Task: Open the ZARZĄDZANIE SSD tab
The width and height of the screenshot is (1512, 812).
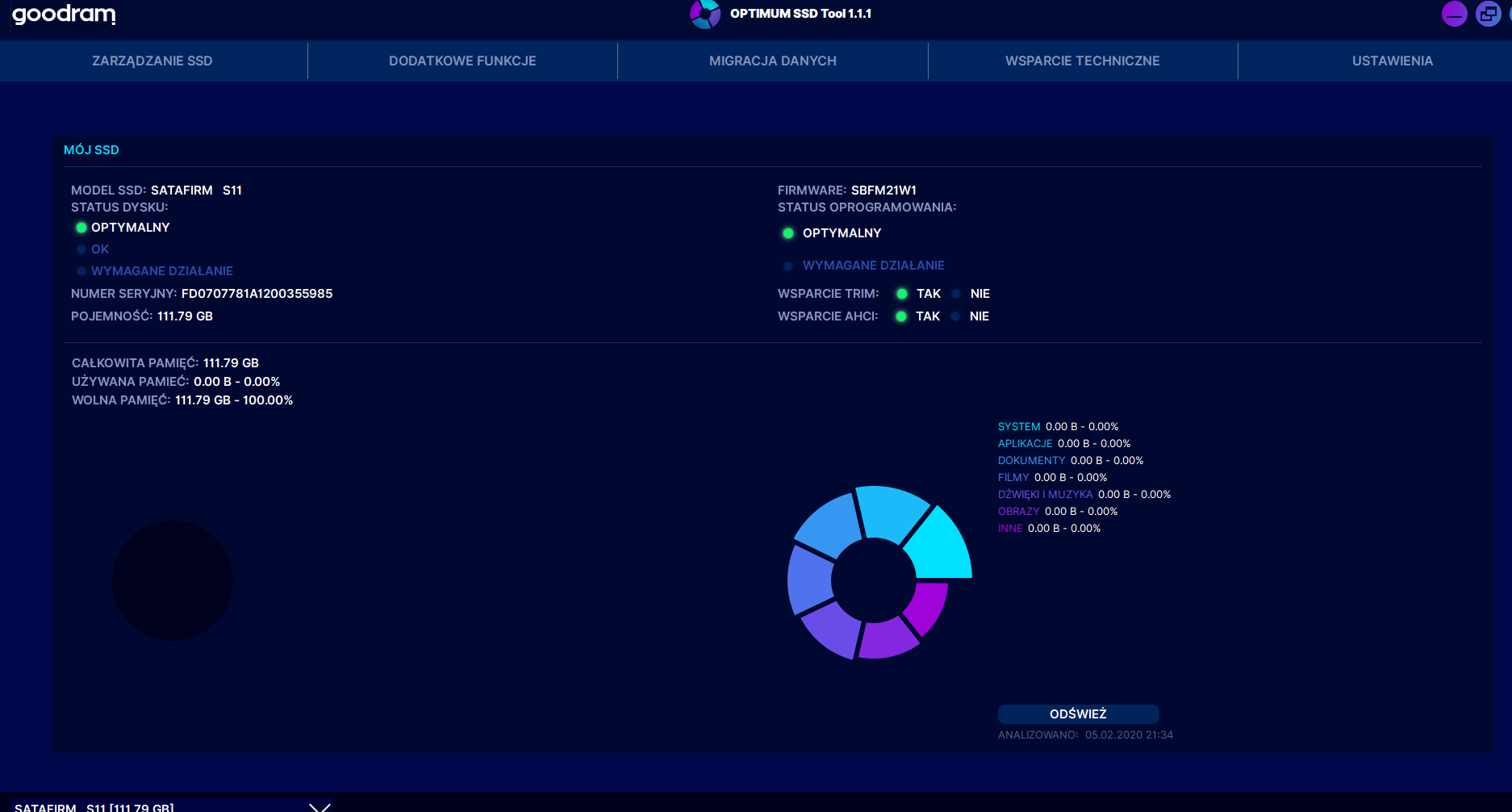Action: [152, 61]
